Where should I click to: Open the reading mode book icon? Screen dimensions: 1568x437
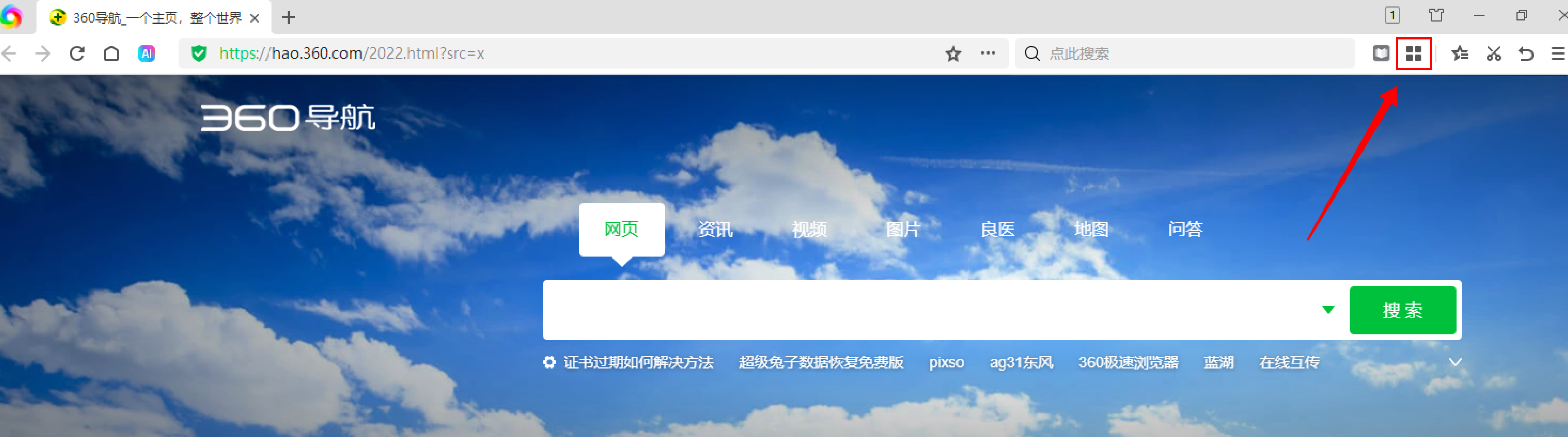point(1381,54)
